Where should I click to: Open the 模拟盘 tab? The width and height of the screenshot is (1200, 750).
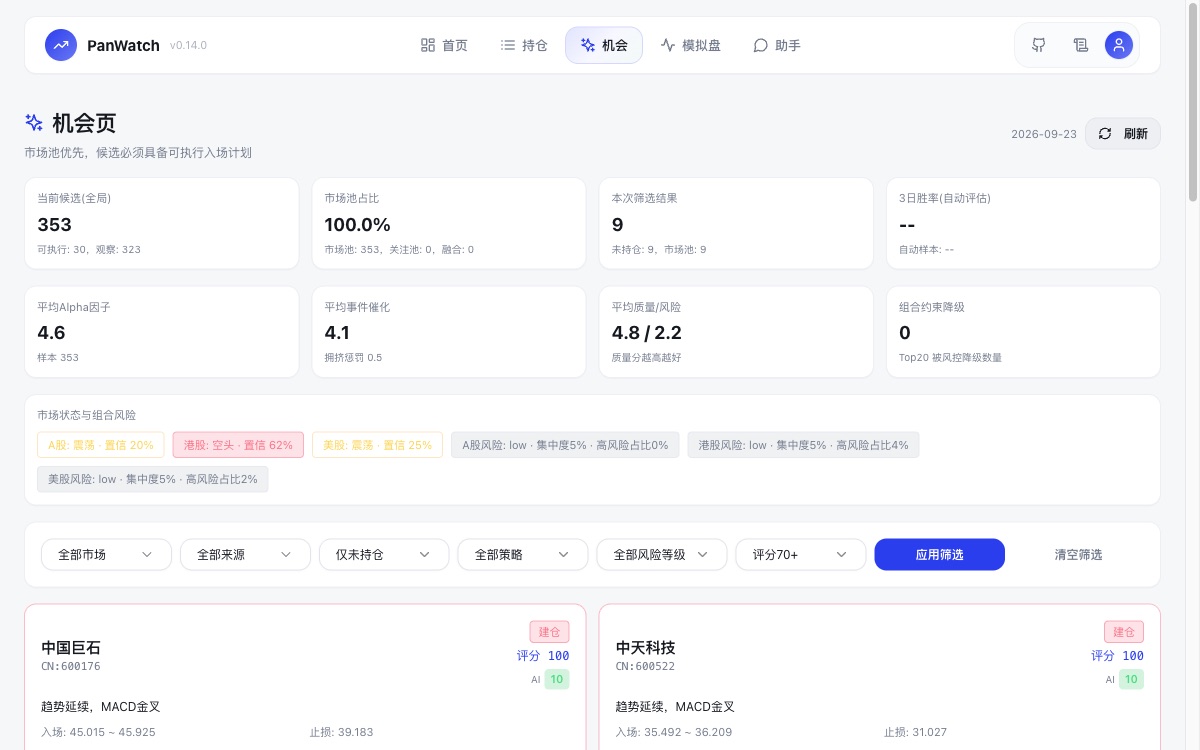690,45
